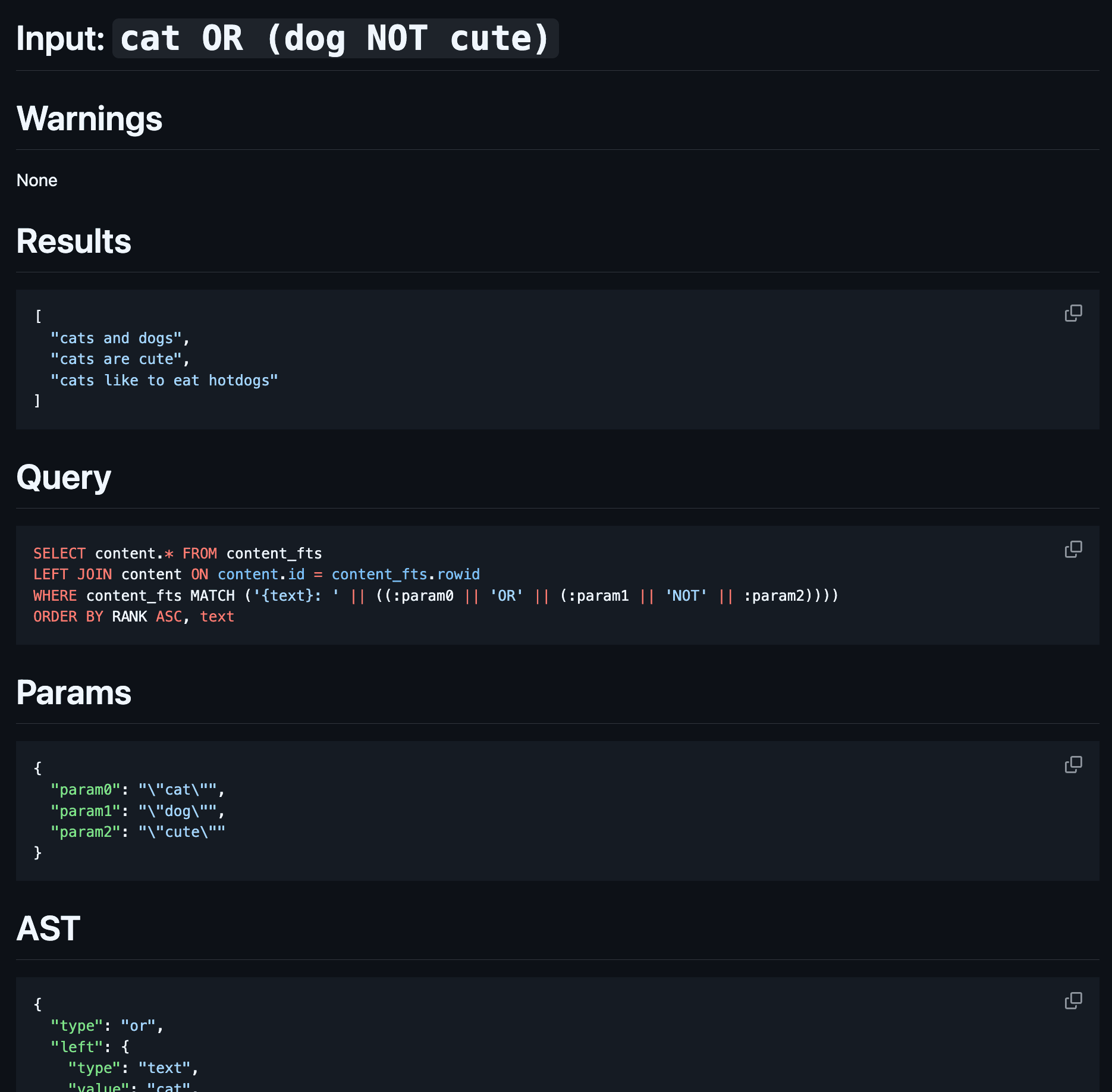Copy the AST JSON block
The width and height of the screenshot is (1112, 1092).
[1073, 1000]
